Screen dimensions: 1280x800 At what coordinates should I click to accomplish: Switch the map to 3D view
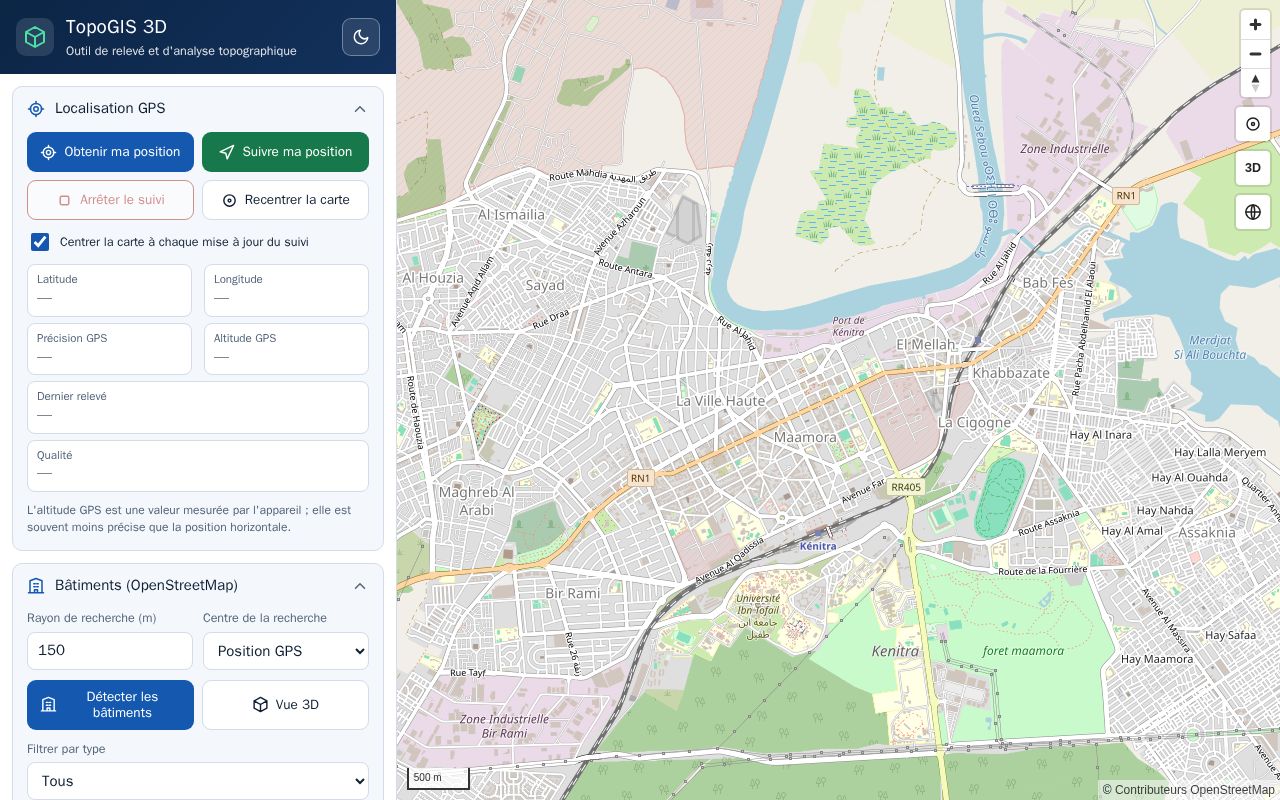[1253, 168]
